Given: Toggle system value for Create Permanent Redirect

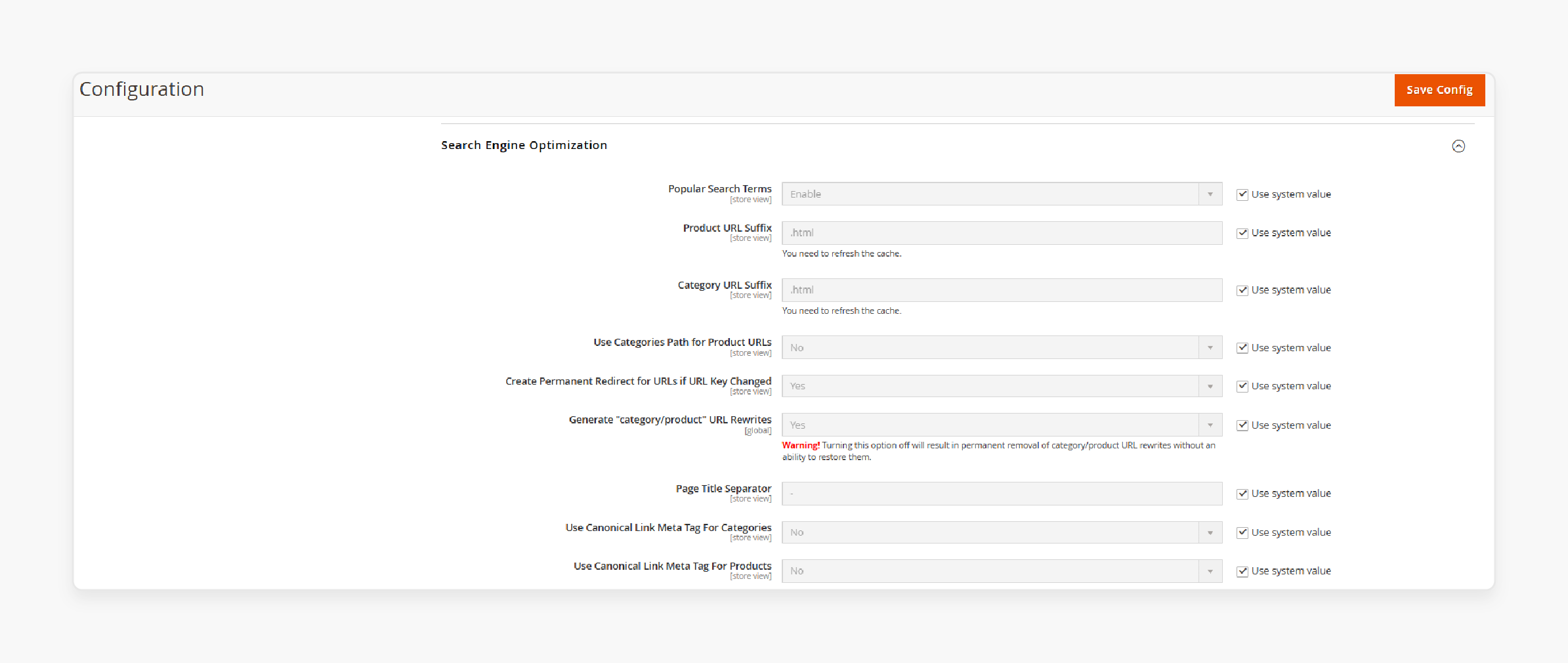Looking at the screenshot, I should tap(1242, 386).
